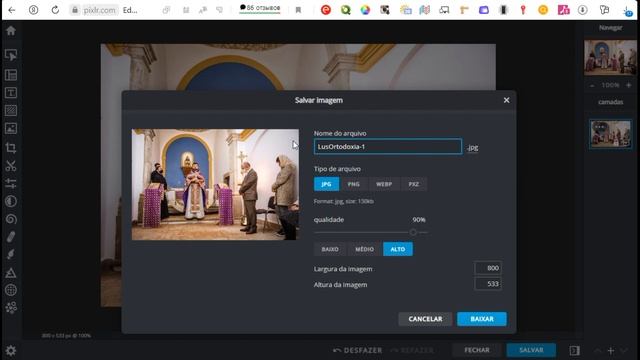
Task: Choose JPG file type
Action: pyautogui.click(x=326, y=184)
